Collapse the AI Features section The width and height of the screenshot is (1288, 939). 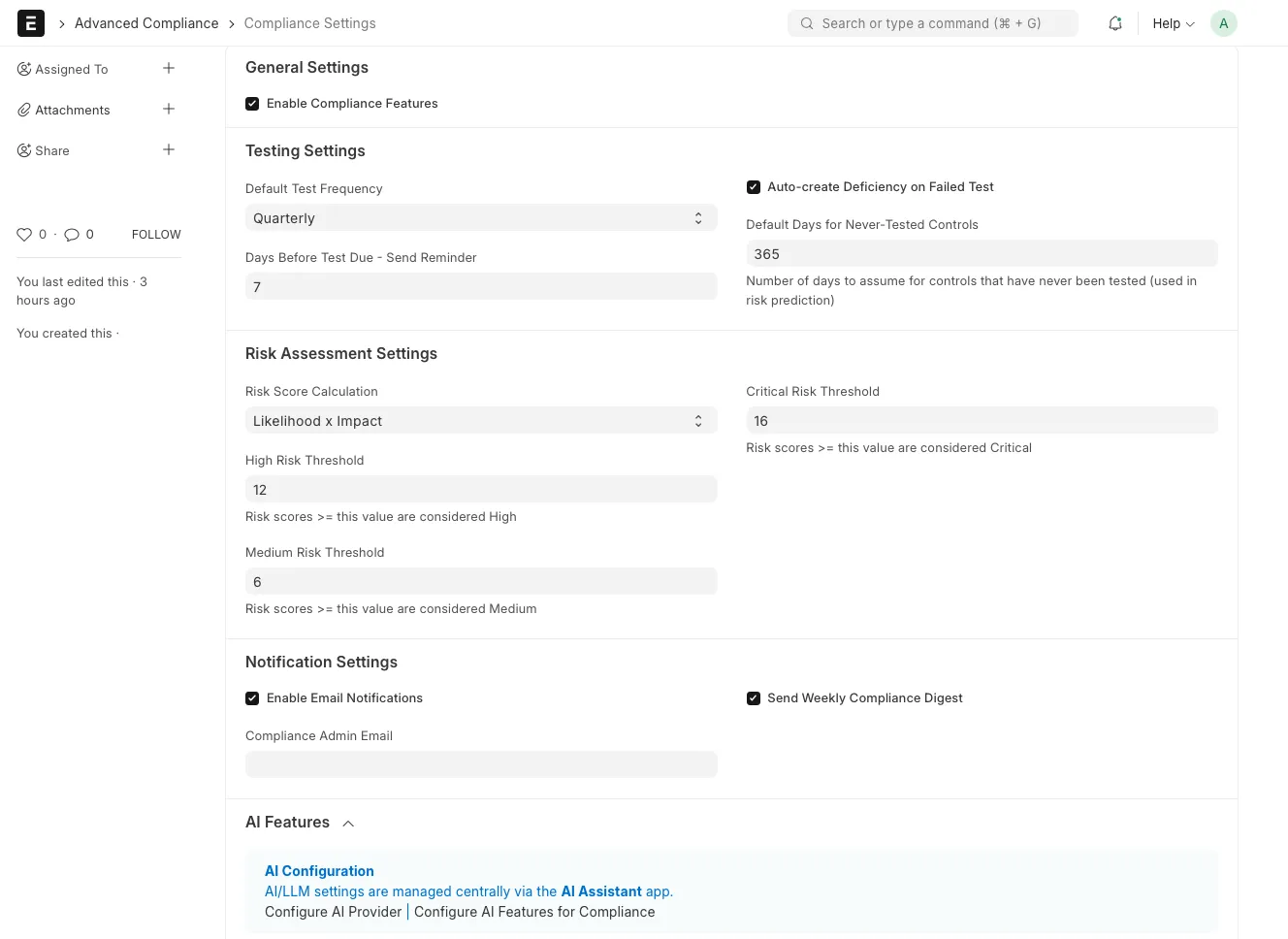tap(348, 824)
